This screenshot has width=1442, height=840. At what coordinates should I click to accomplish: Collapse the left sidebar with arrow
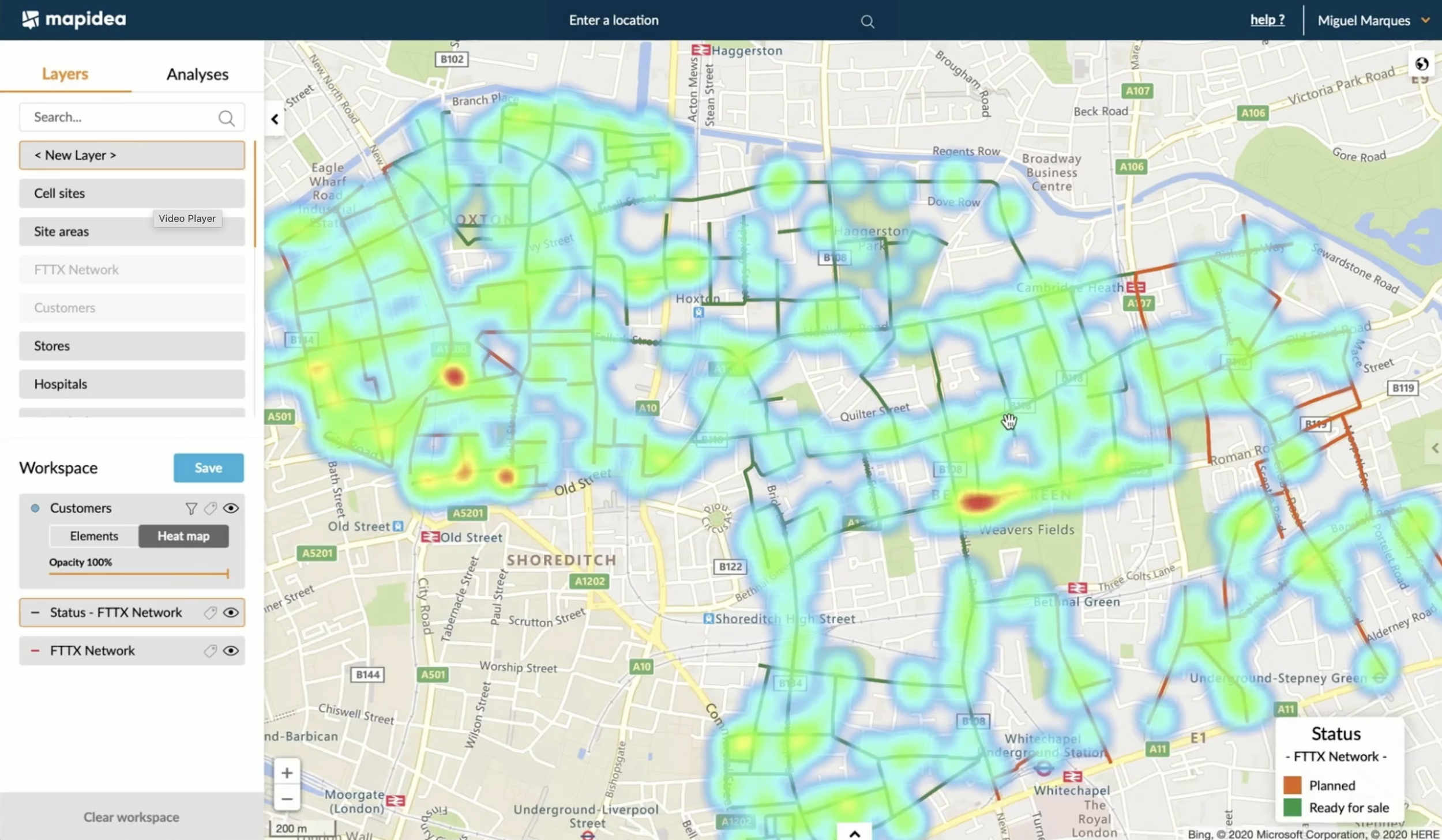tap(275, 119)
